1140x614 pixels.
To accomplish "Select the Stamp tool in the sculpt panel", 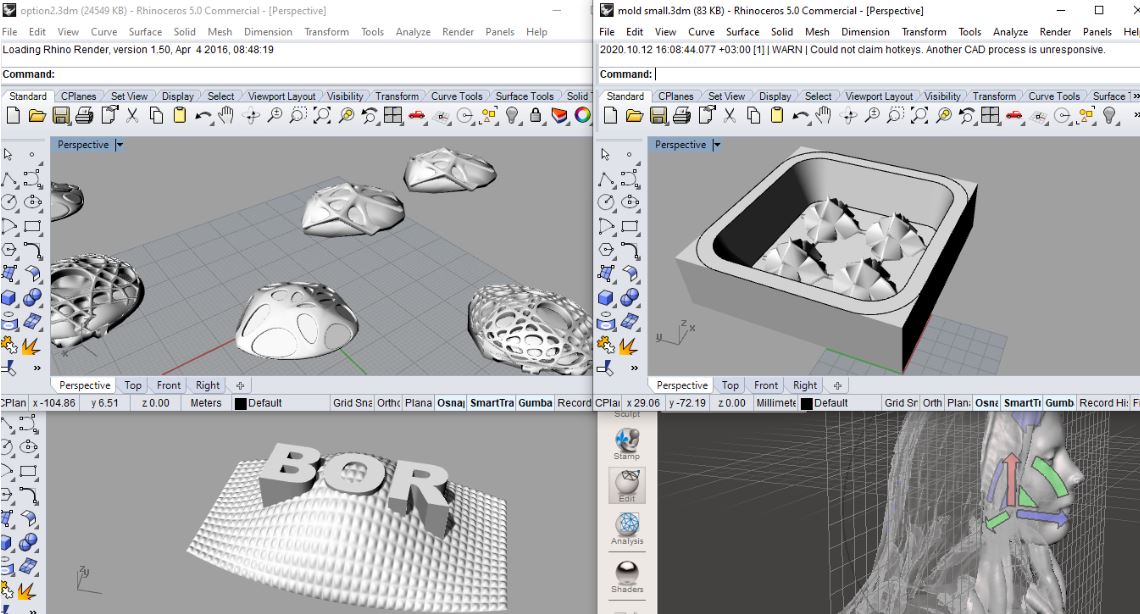I will point(627,441).
